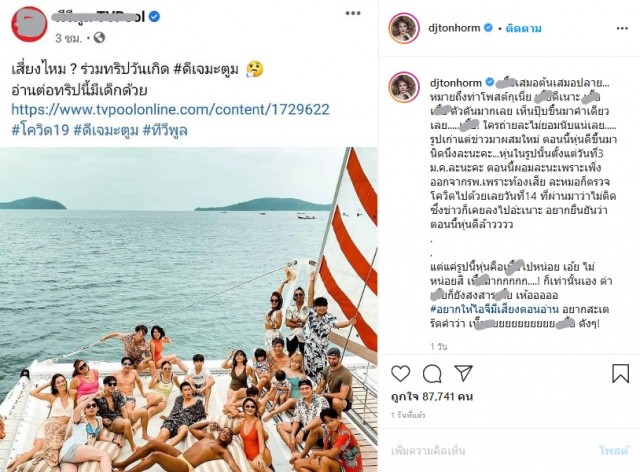Save post with bookmark icon

coord(620,373)
